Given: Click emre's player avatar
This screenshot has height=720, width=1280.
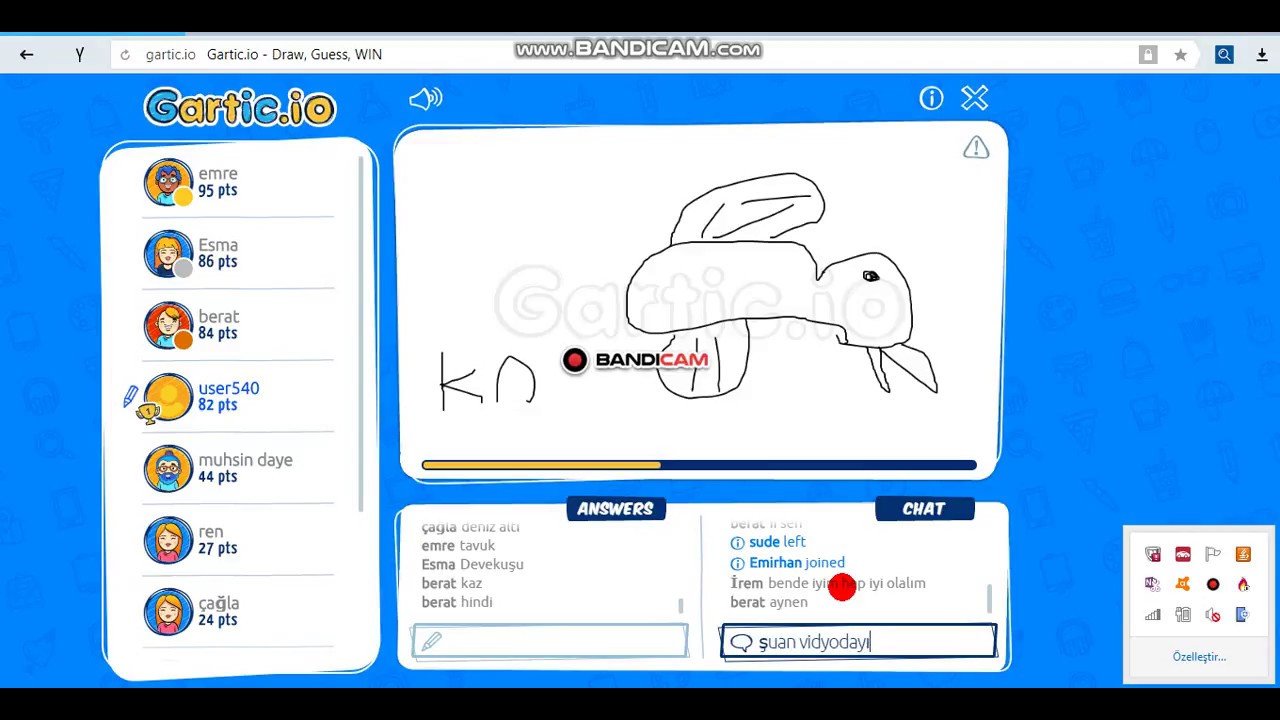Looking at the screenshot, I should (167, 182).
